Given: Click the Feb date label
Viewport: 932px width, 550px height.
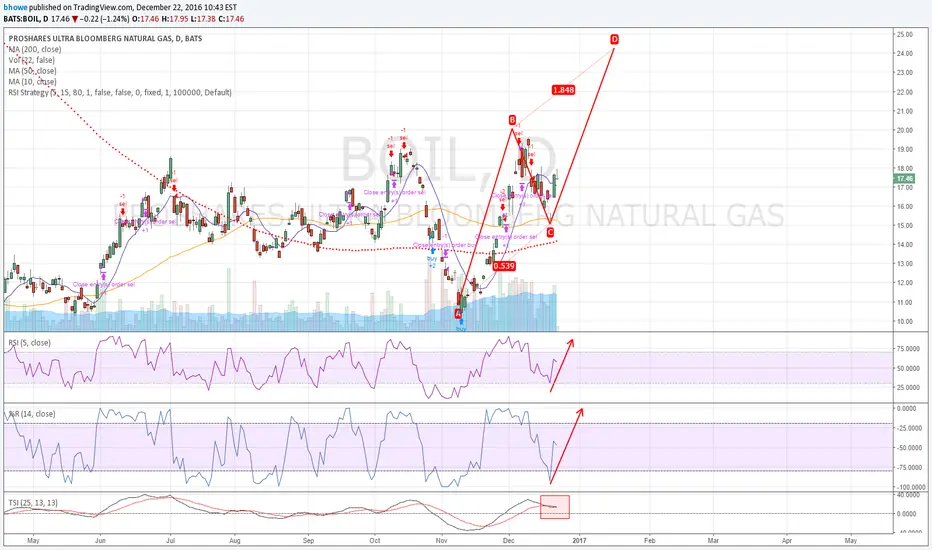Looking at the screenshot, I should [x=650, y=540].
